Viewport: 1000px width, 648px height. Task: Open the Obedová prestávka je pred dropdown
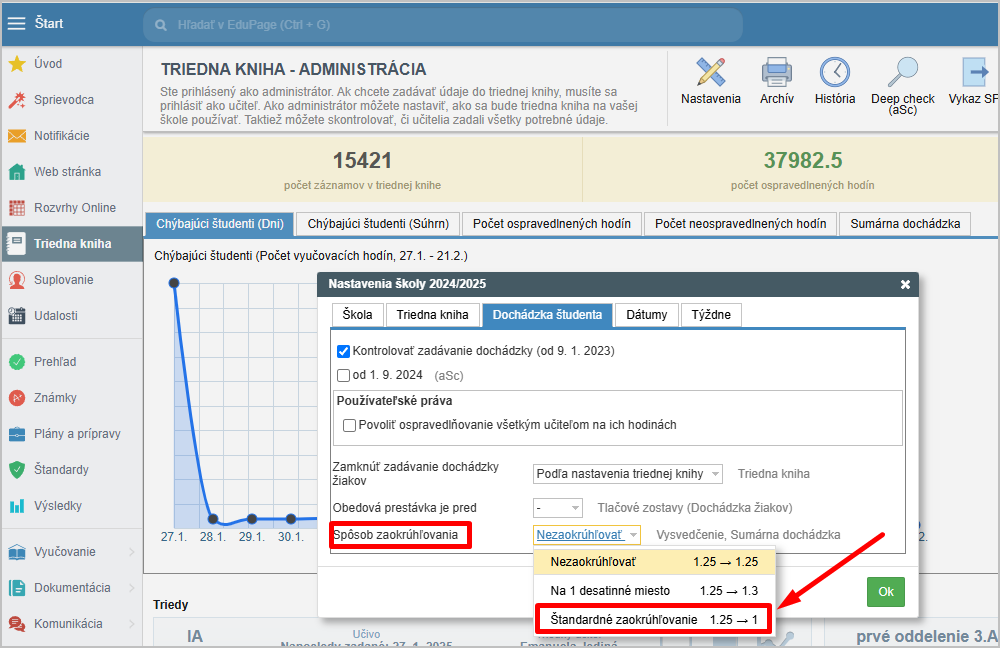coord(557,508)
